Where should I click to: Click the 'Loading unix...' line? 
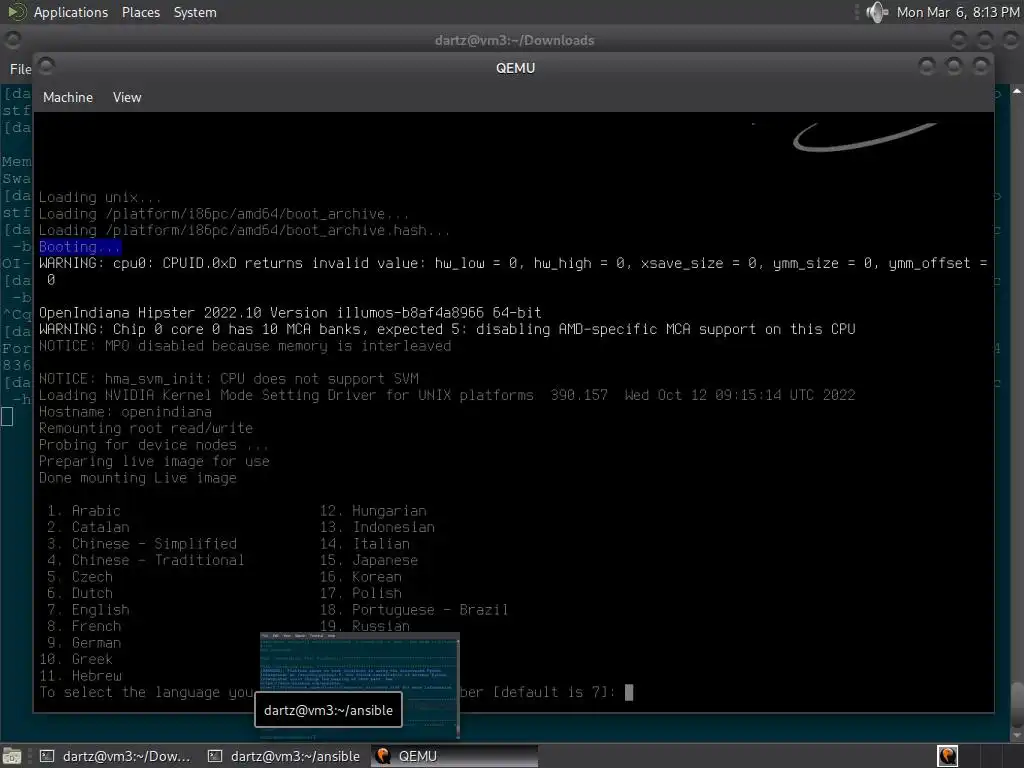100,197
